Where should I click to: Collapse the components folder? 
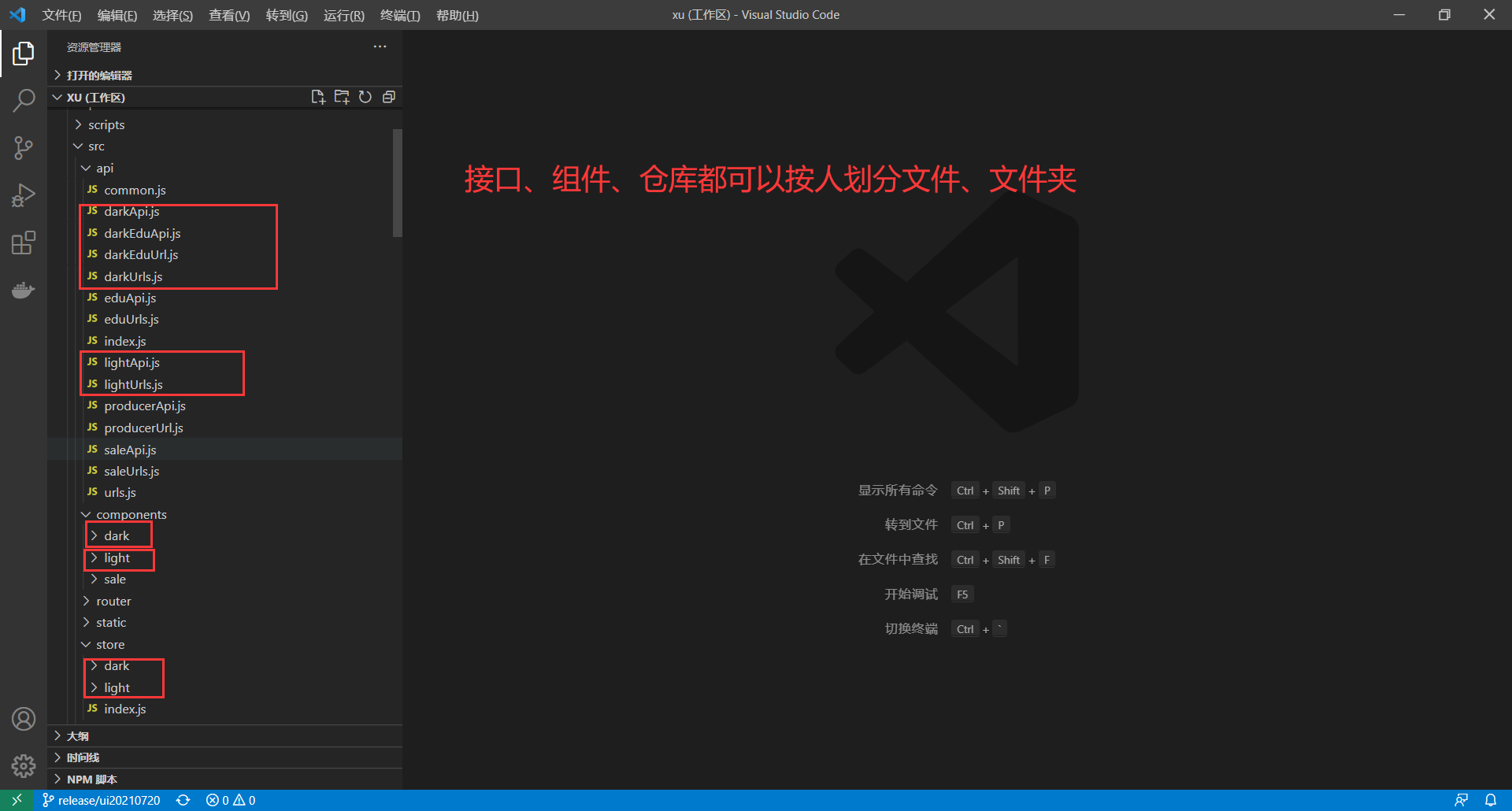click(x=224, y=514)
